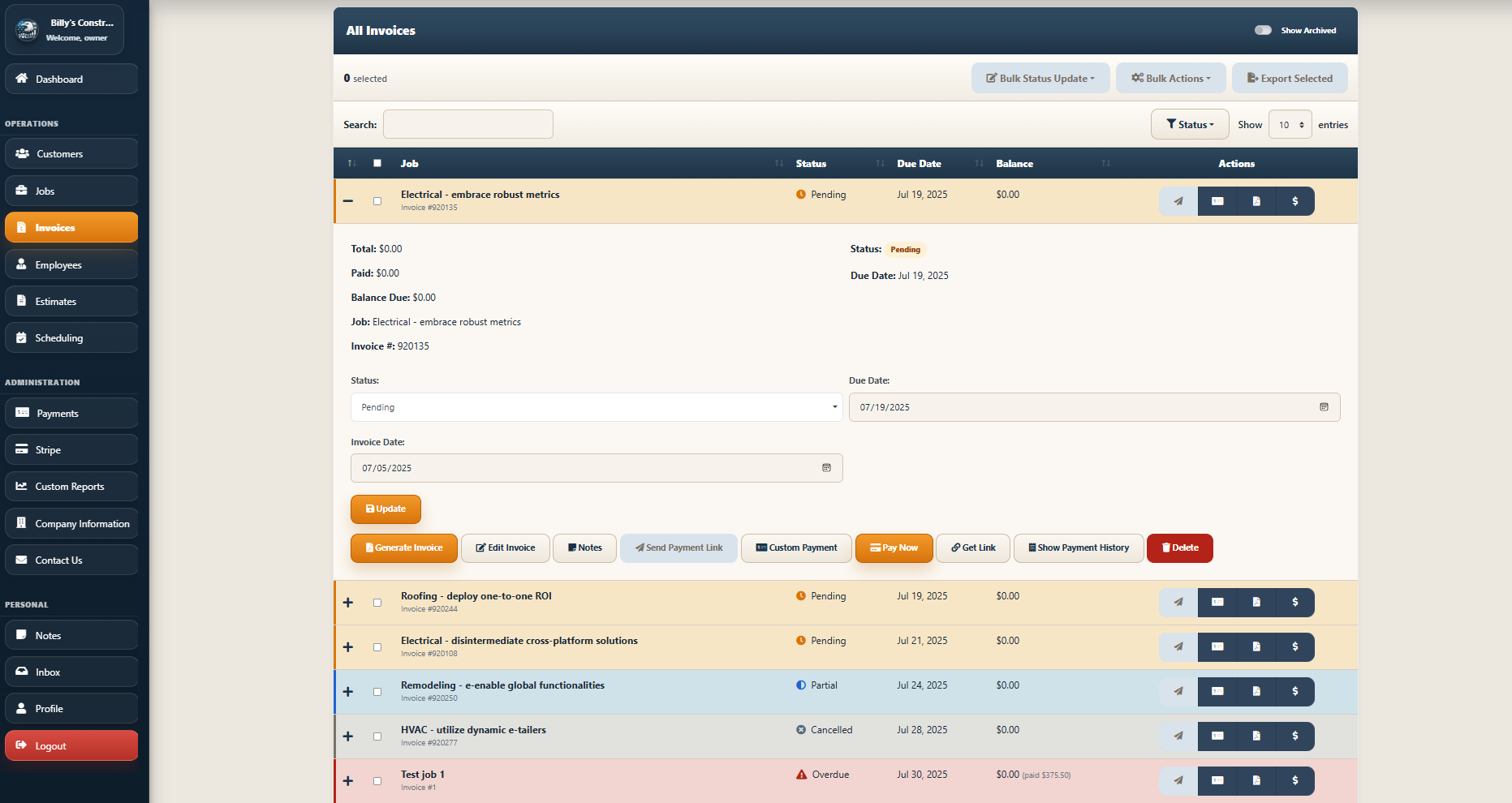1512x803 pixels.
Task: Toggle the Show Archived switch
Action: point(1263,30)
